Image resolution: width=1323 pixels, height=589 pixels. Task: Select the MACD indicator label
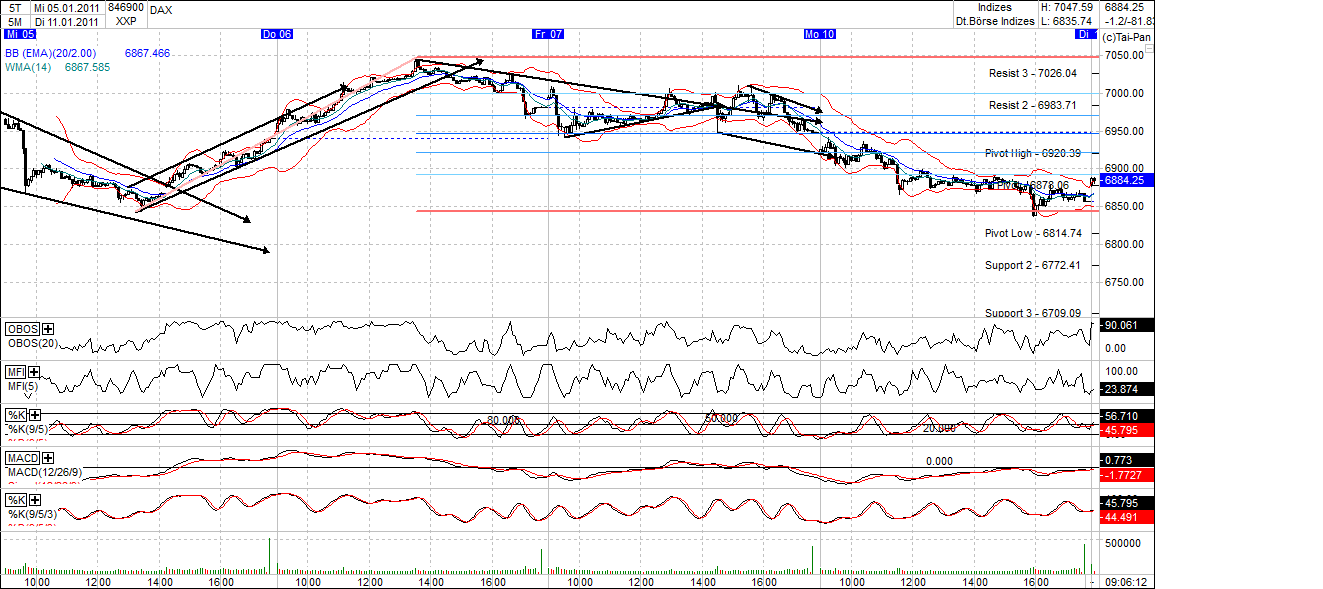(x=20, y=457)
